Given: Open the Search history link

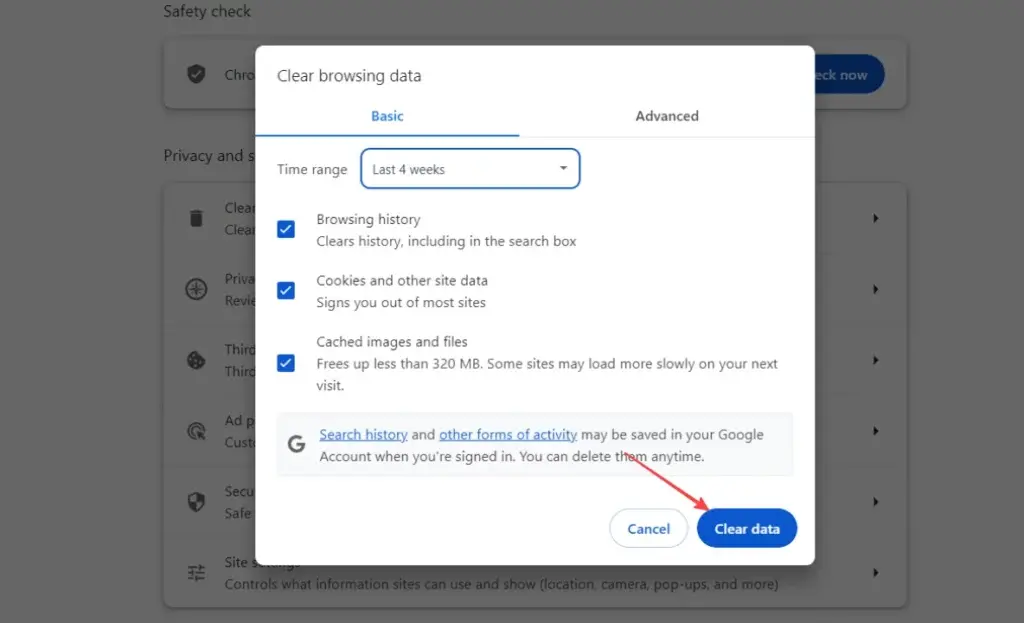Looking at the screenshot, I should point(363,435).
